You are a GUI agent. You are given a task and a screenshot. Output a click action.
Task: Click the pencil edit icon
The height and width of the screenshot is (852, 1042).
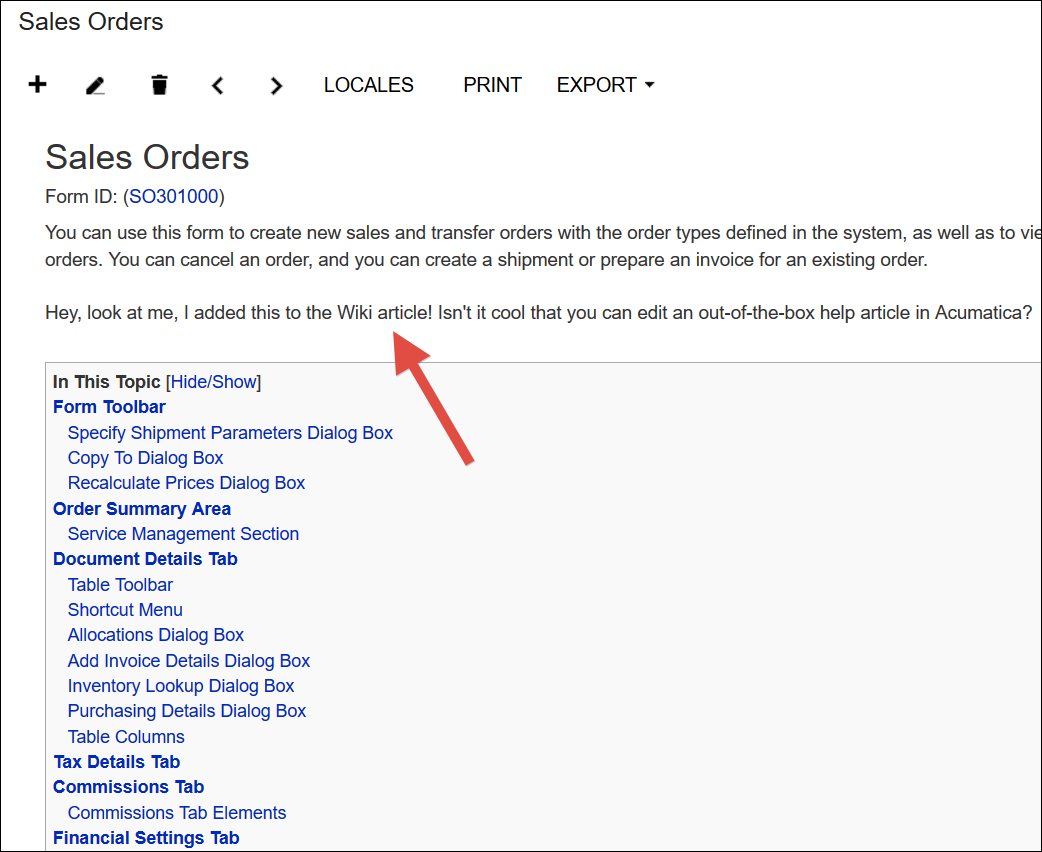tap(95, 86)
